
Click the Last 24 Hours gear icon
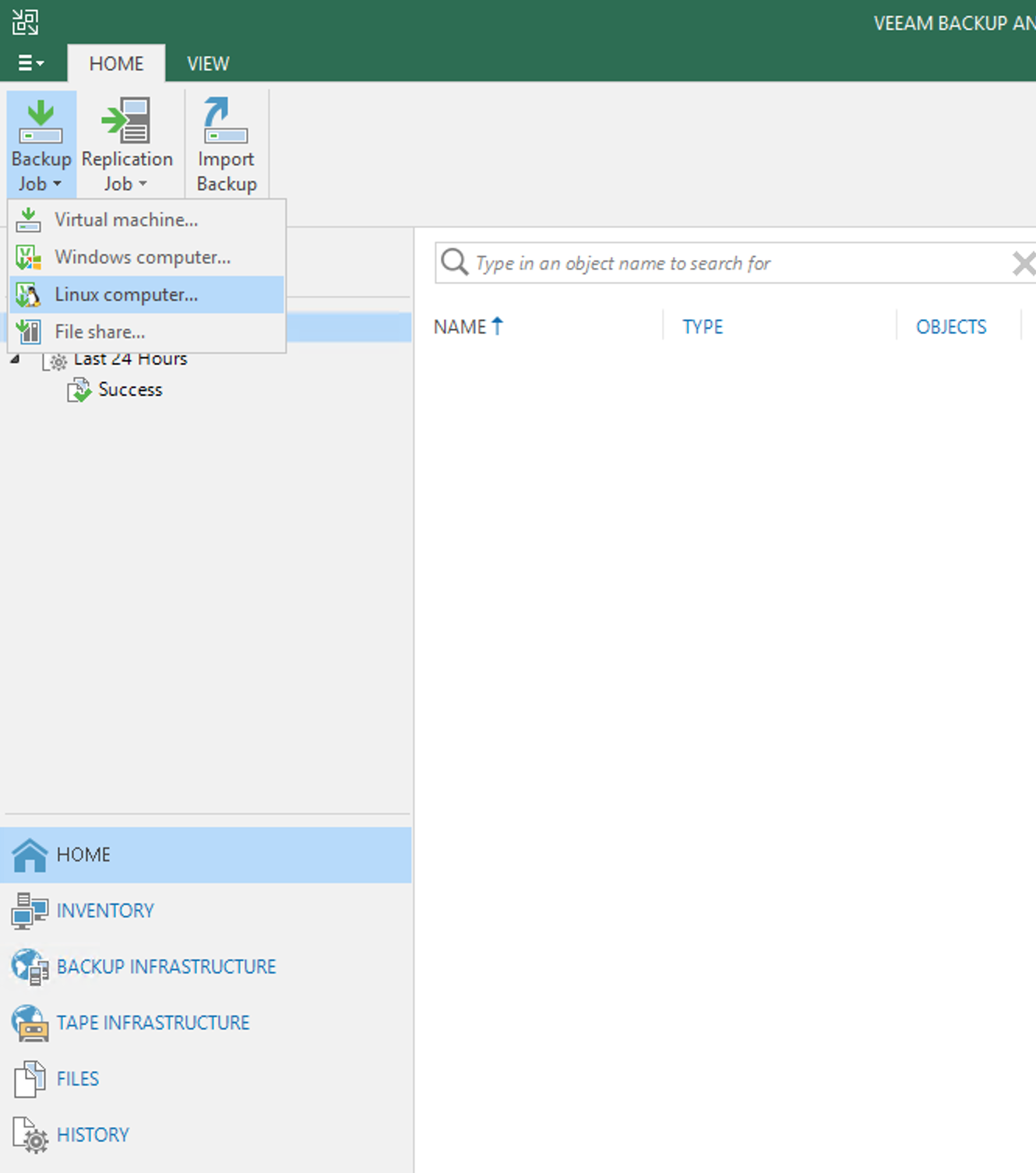[x=55, y=361]
